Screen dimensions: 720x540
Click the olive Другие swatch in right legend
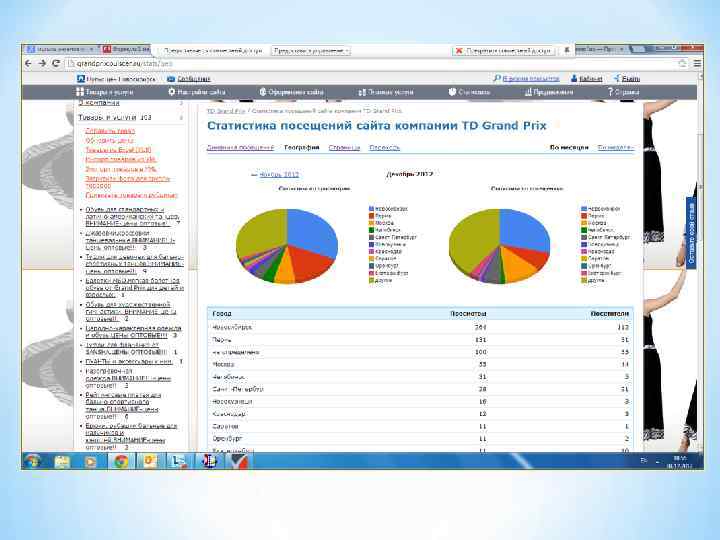[x=584, y=280]
